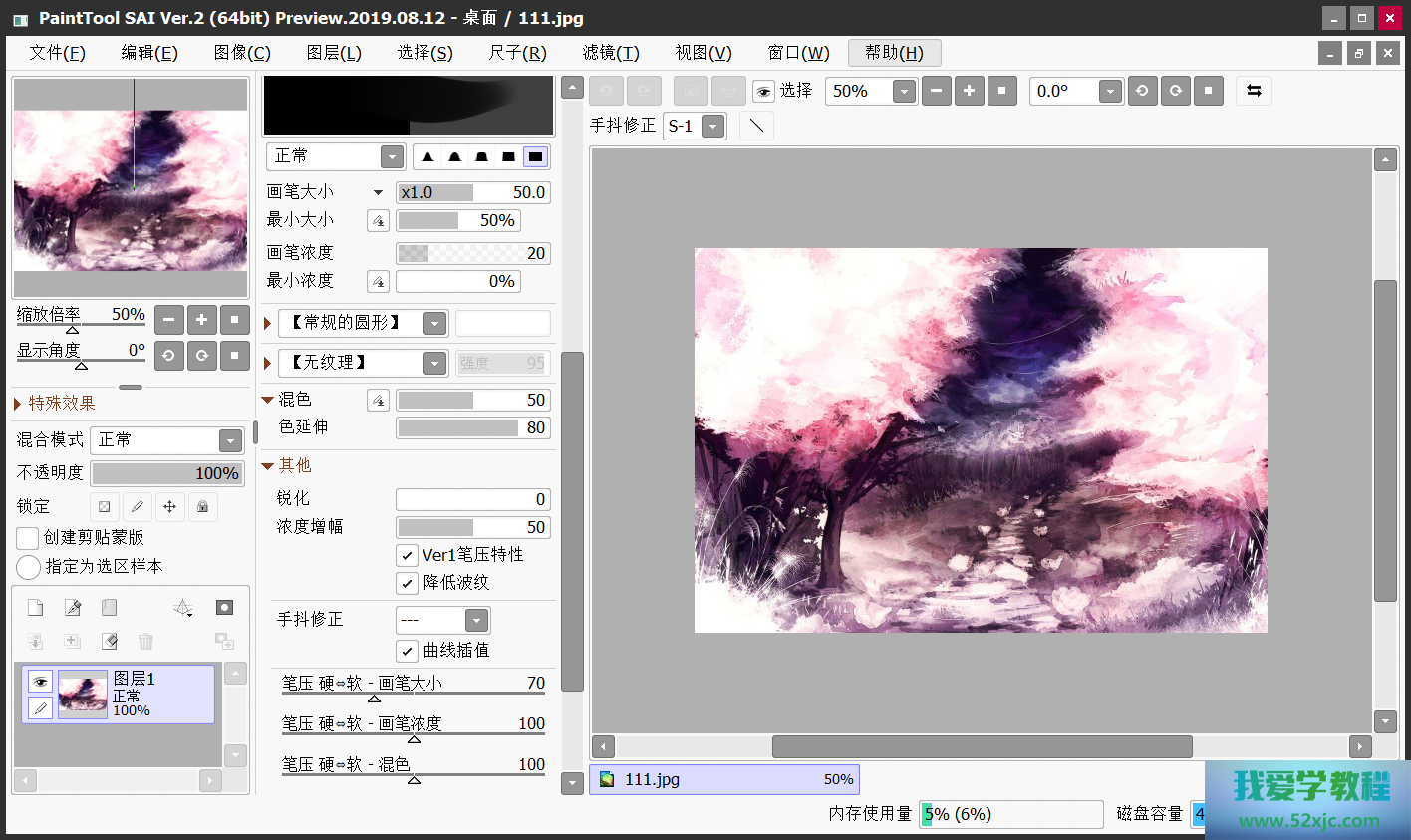Image resolution: width=1411 pixels, height=840 pixels.
Task: Adjust the 画笔浓度 slider
Action: pos(472,253)
